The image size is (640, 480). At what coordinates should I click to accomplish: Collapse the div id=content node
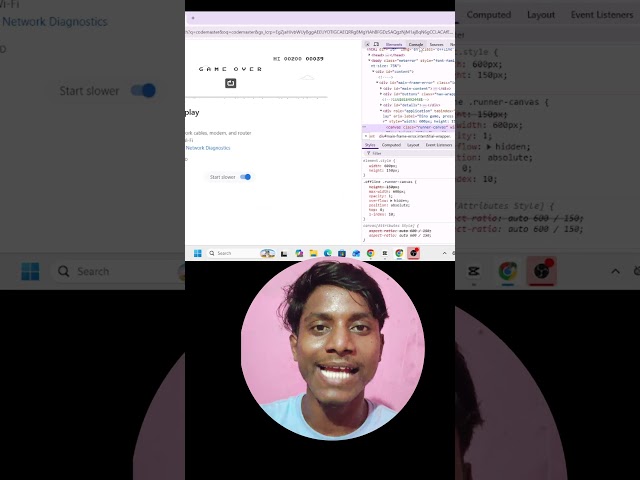click(373, 71)
